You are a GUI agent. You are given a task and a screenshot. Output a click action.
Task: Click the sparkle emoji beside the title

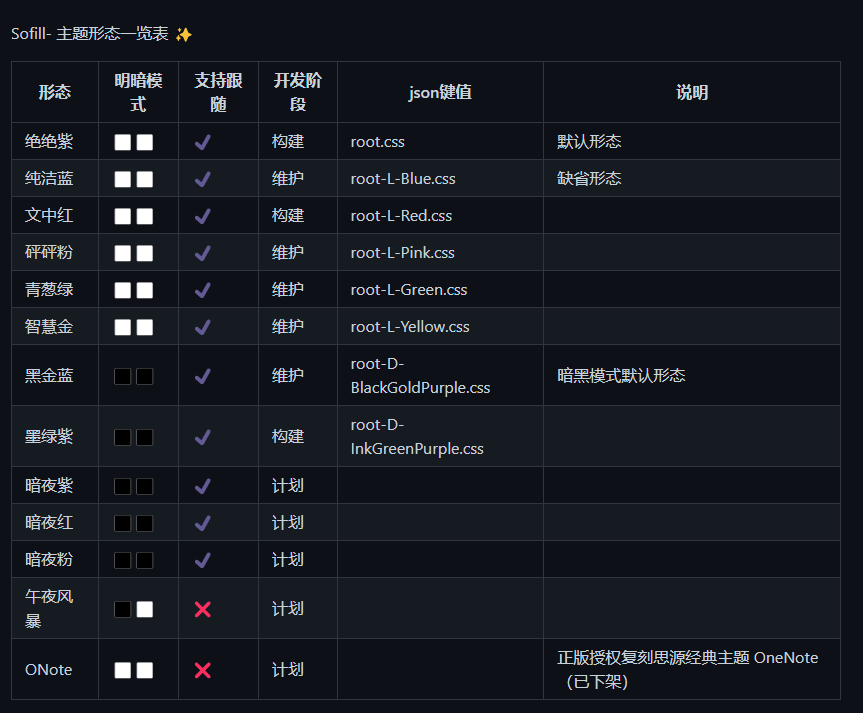(184, 35)
